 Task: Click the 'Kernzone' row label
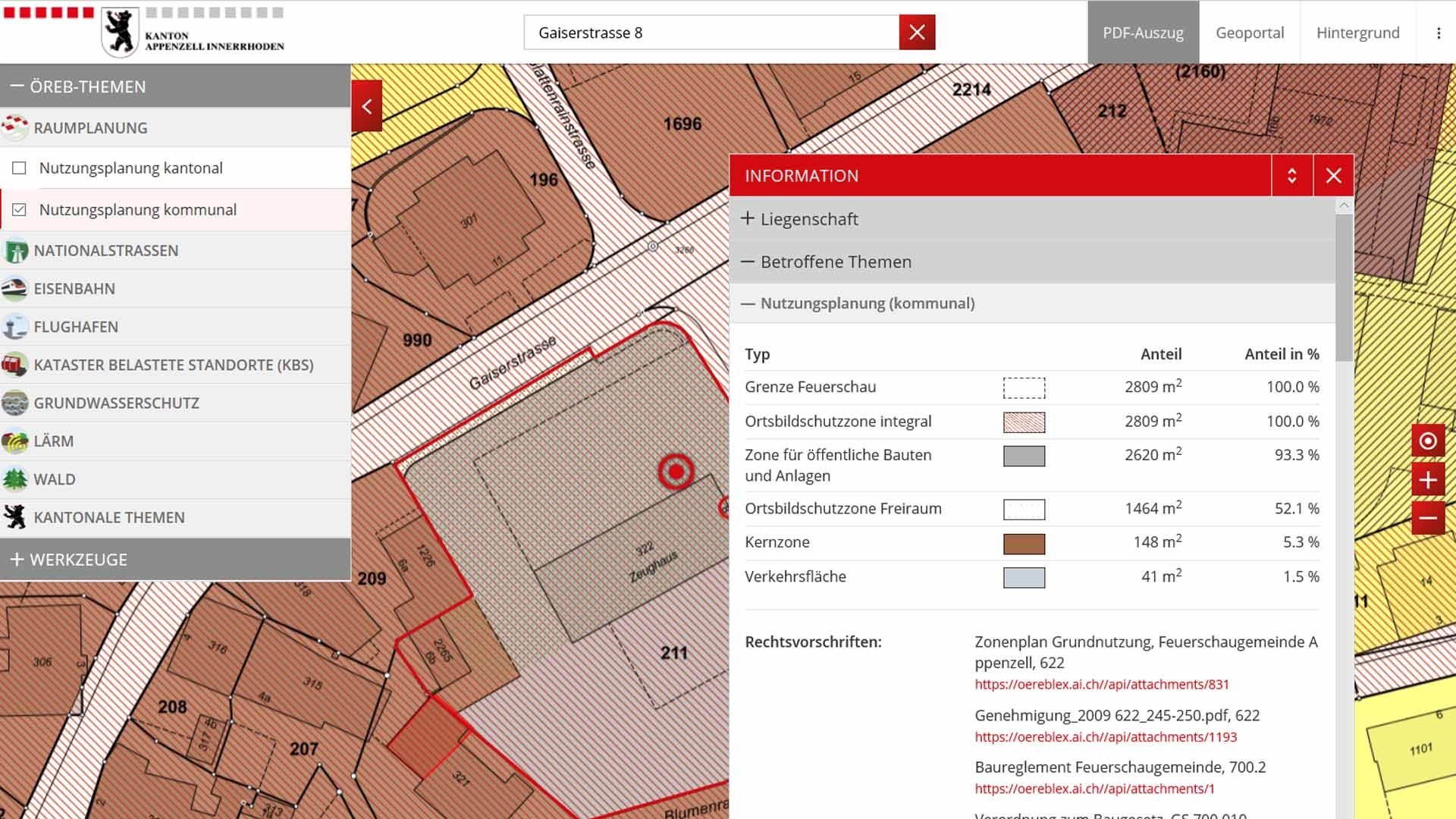pos(777,542)
